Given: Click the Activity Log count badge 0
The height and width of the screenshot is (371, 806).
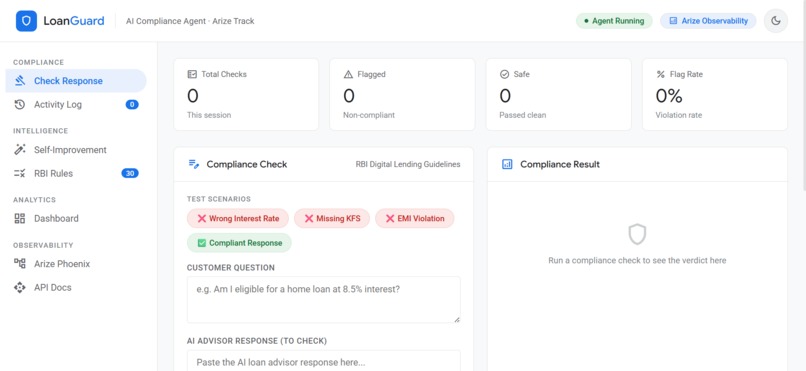Looking at the screenshot, I should (132, 104).
